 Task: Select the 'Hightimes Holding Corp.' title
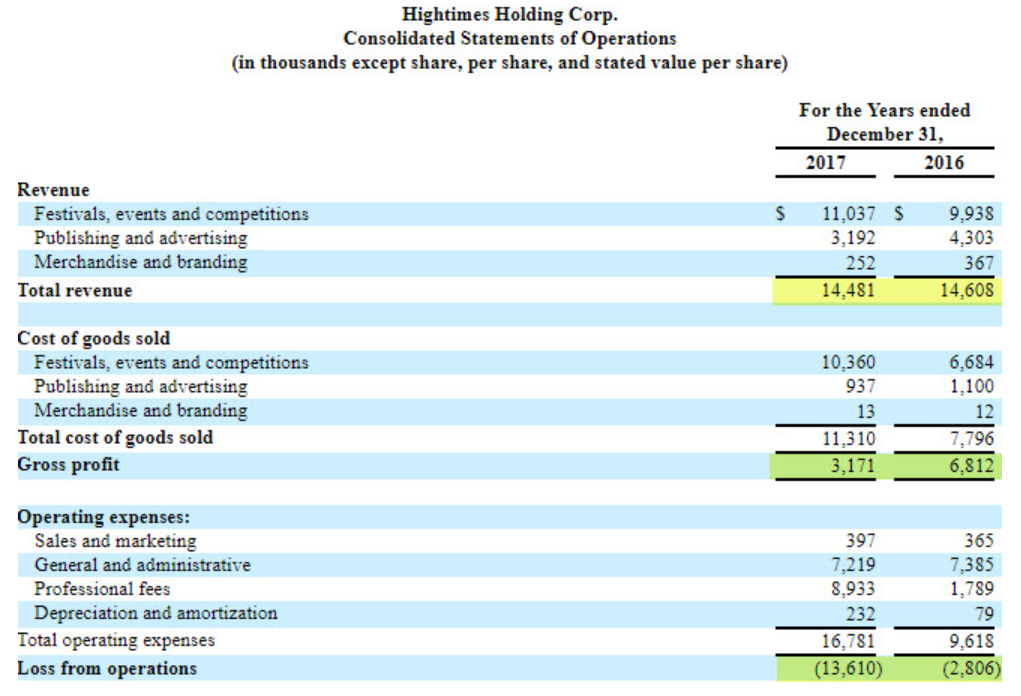[510, 14]
